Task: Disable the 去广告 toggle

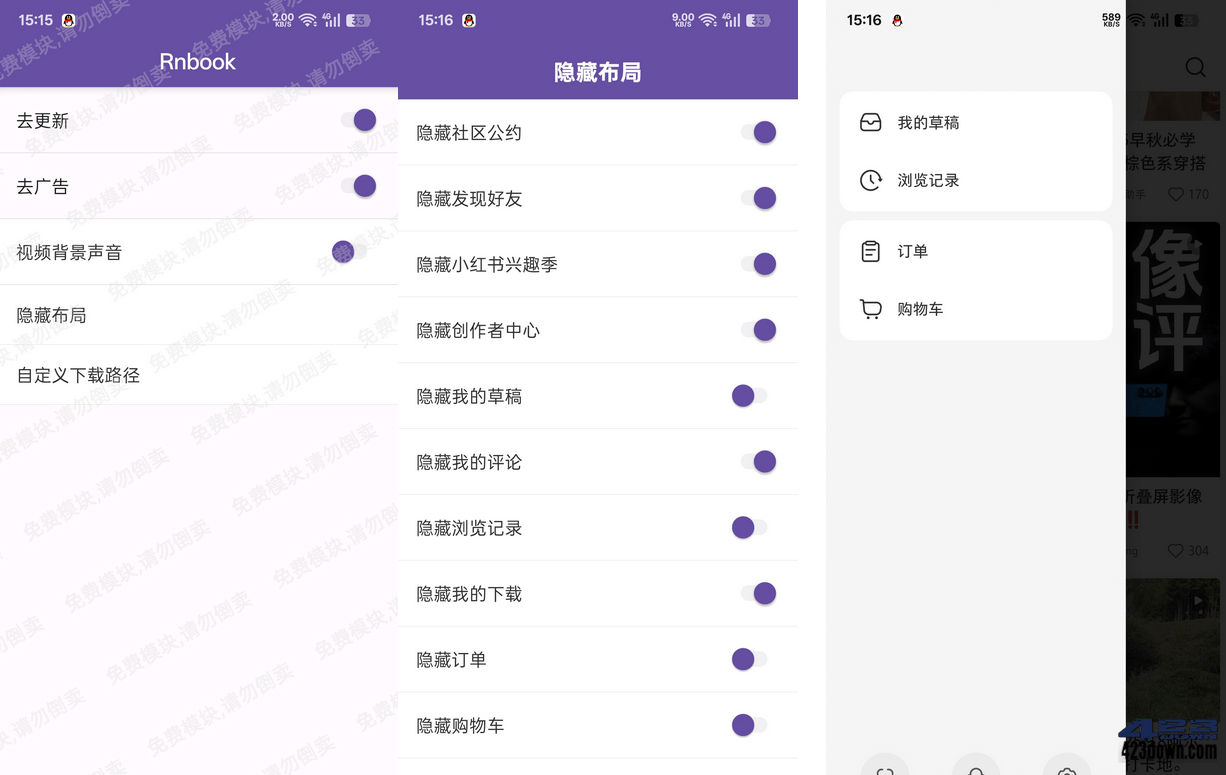Action: (364, 186)
